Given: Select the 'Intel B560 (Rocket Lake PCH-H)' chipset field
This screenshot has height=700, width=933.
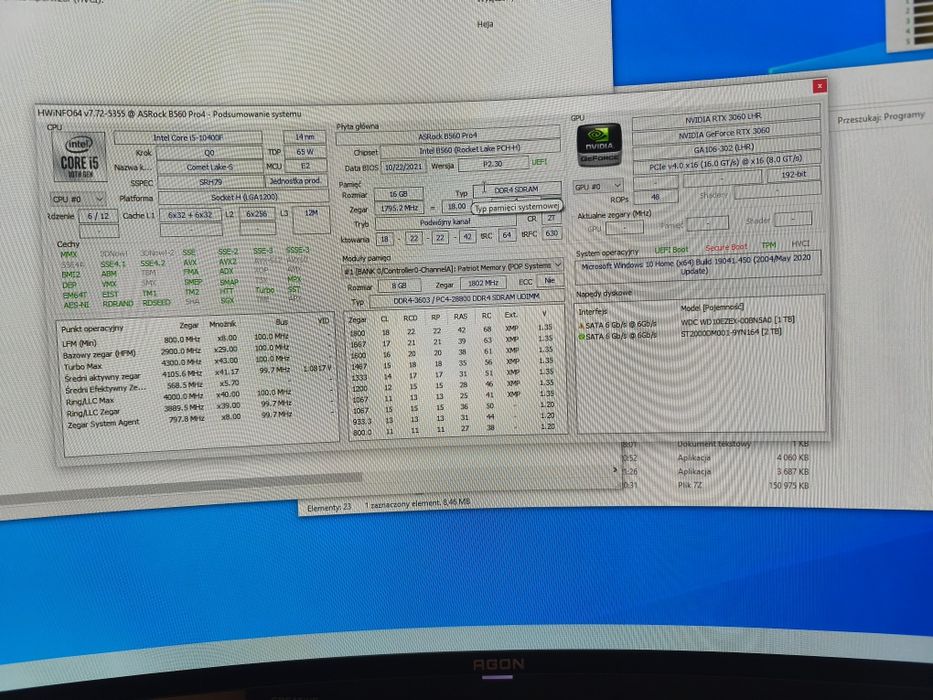Looking at the screenshot, I should [x=470, y=149].
